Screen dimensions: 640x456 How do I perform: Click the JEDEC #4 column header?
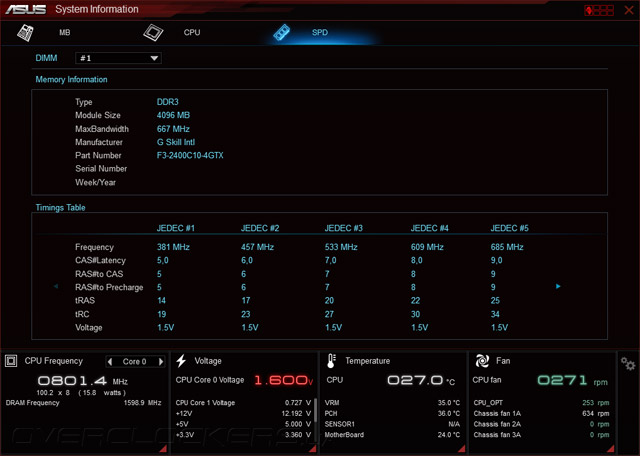[429, 228]
